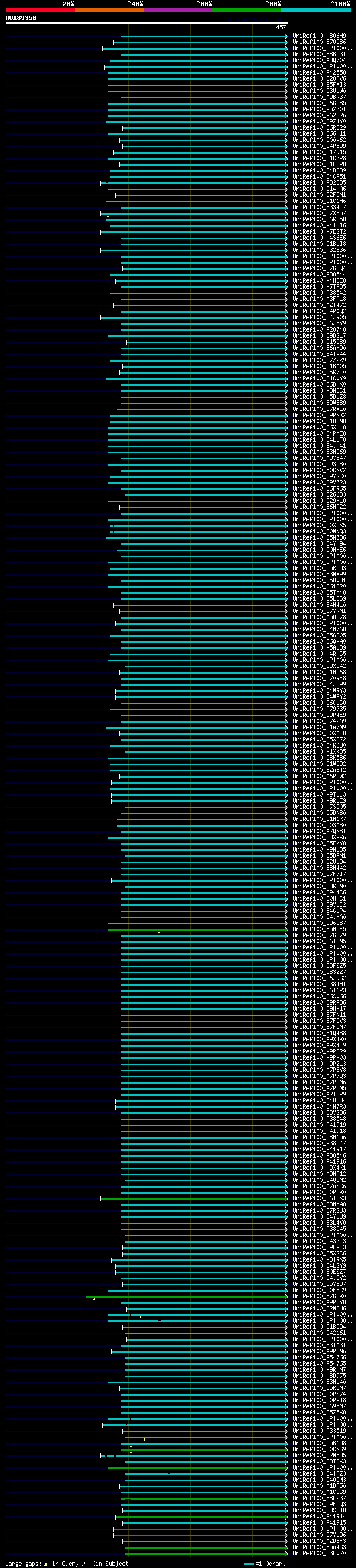This screenshot has height=1568, width=356.
Task: Select the UniRef100_A8D975 label
Action: [319, 1376]
